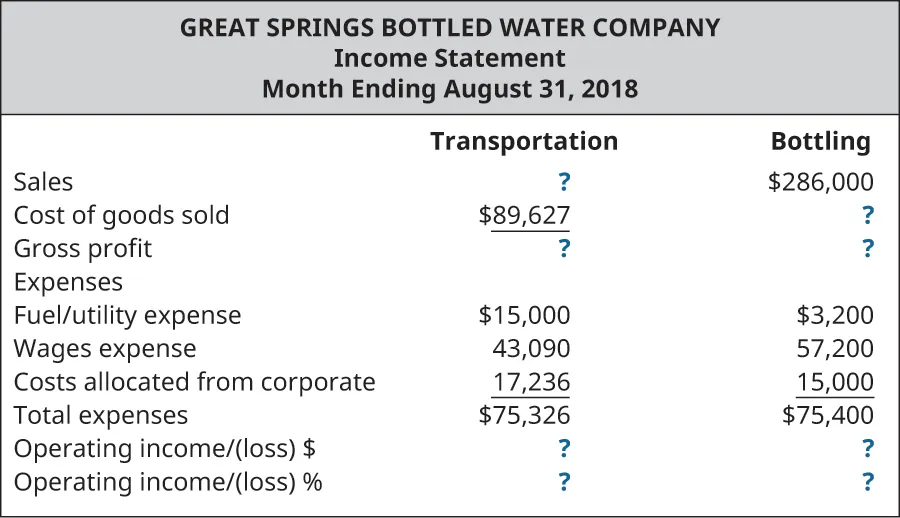Click the Great Springs Bottled Water Company title

click(450, 28)
